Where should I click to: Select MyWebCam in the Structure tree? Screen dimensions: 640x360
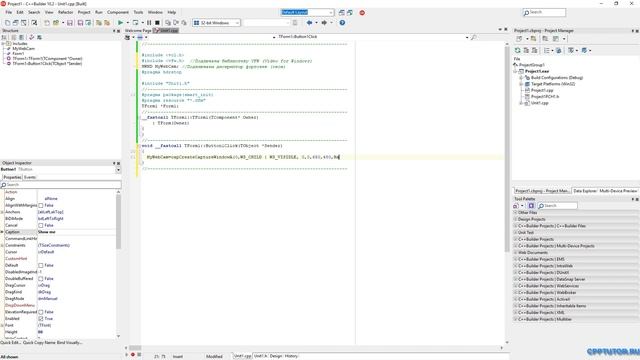[23, 49]
